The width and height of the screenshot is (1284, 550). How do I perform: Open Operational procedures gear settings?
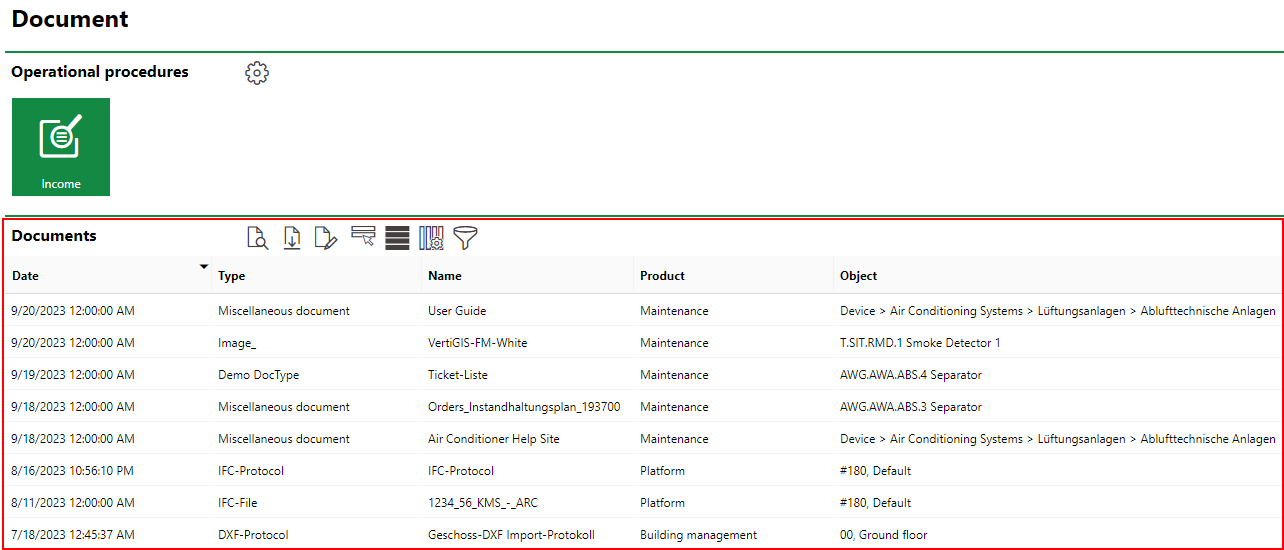pos(257,73)
